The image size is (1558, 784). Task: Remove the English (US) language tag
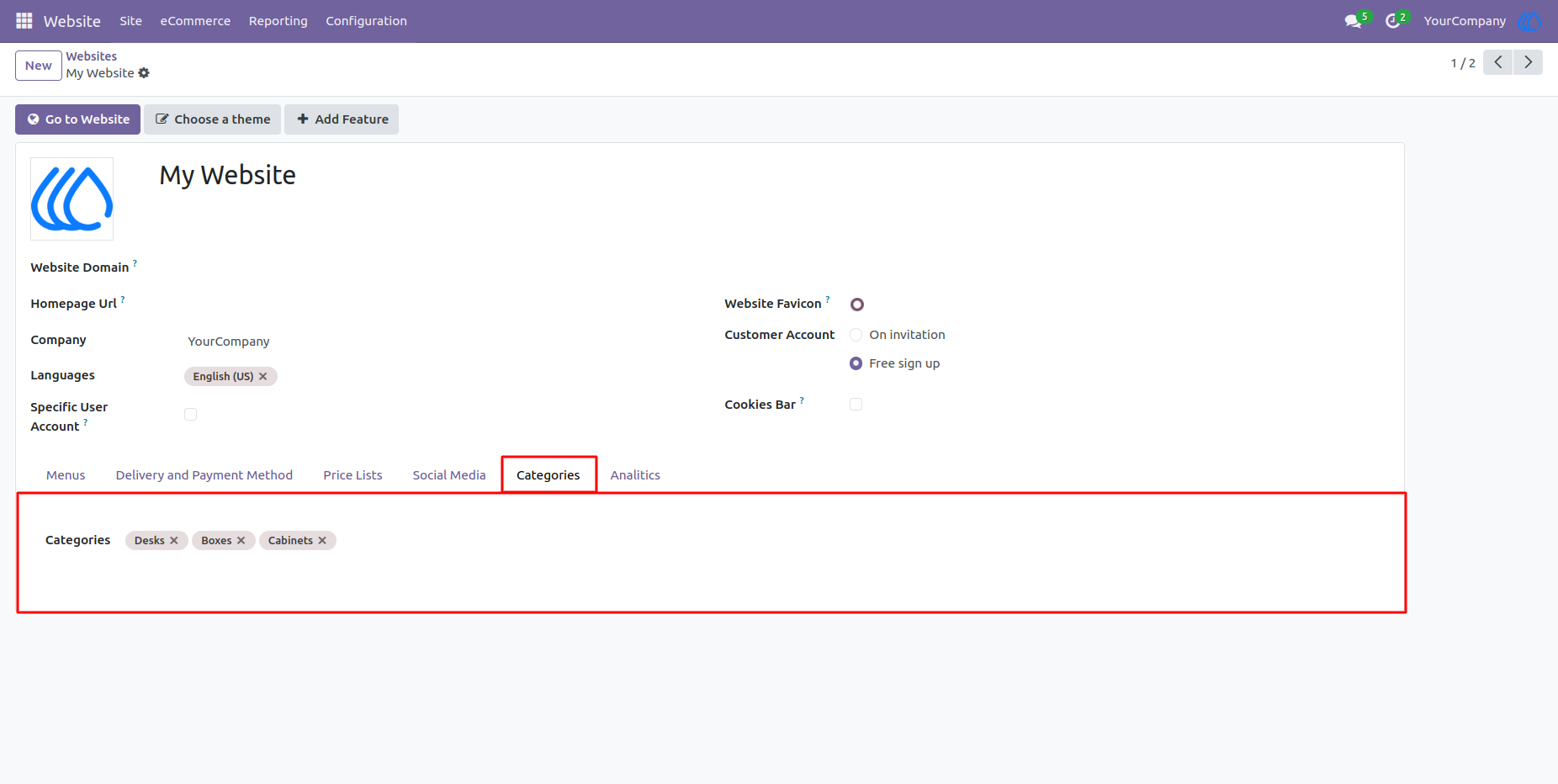(263, 376)
